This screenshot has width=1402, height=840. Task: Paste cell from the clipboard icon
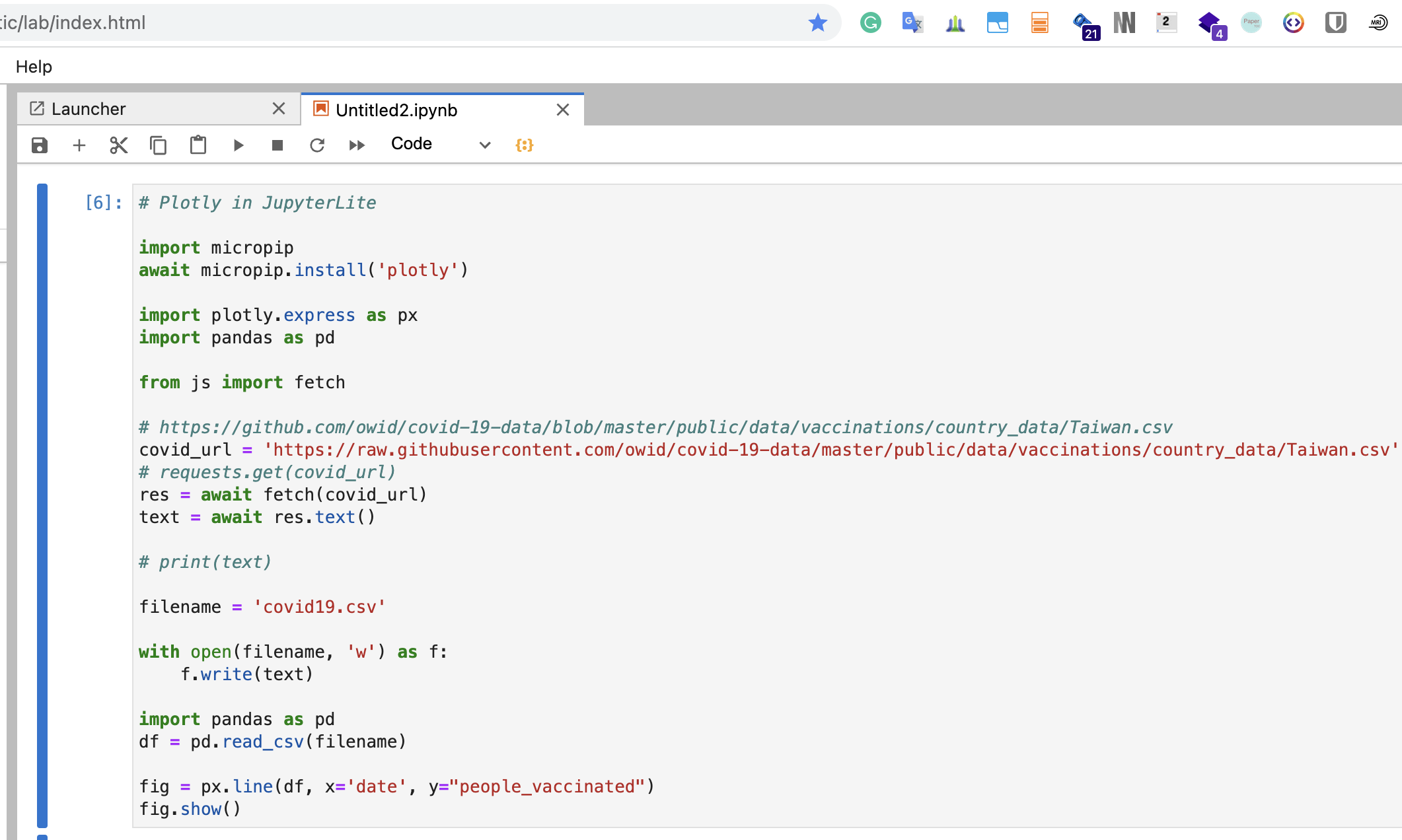(x=198, y=145)
